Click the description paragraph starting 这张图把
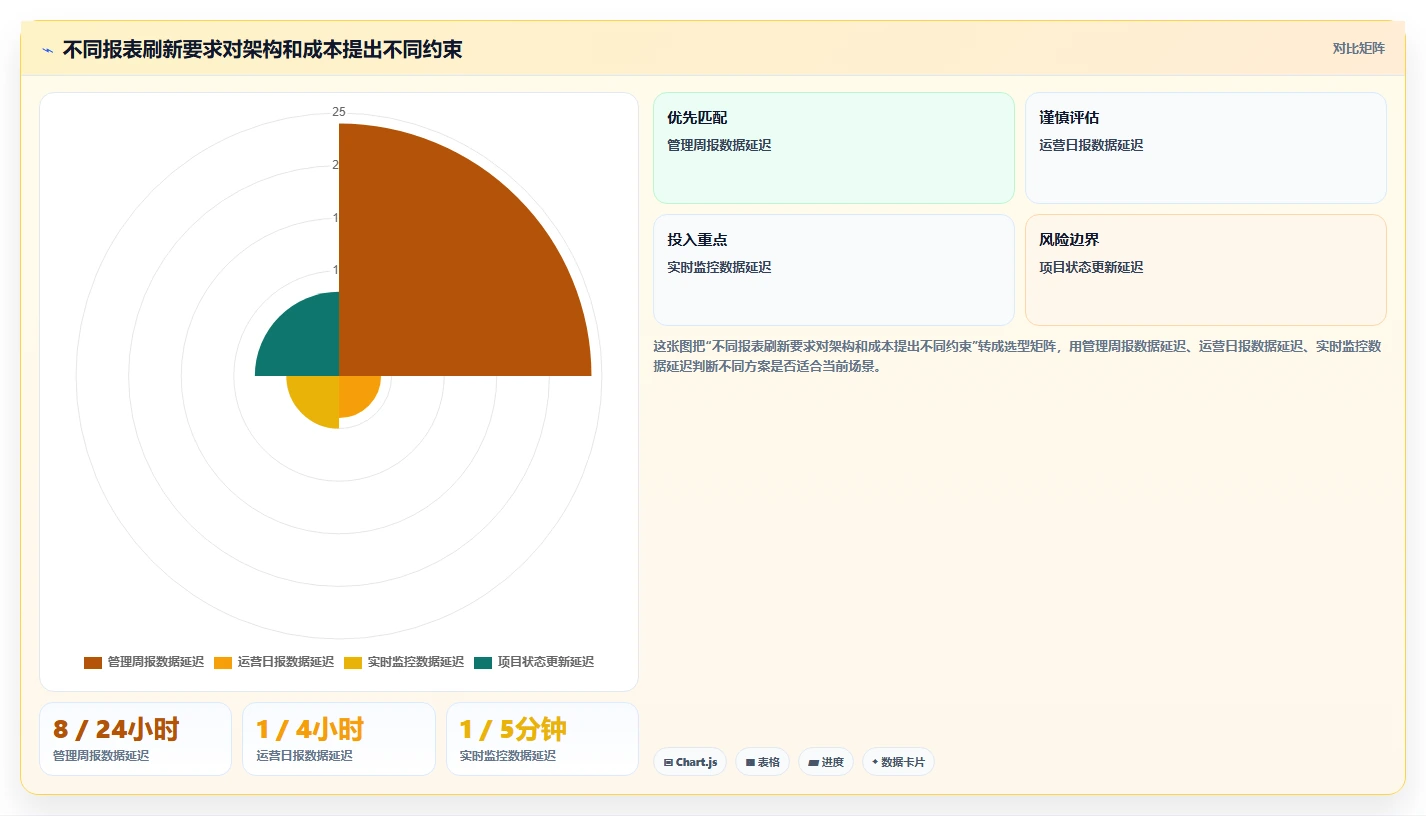This screenshot has width=1426, height=816. 1017,356
